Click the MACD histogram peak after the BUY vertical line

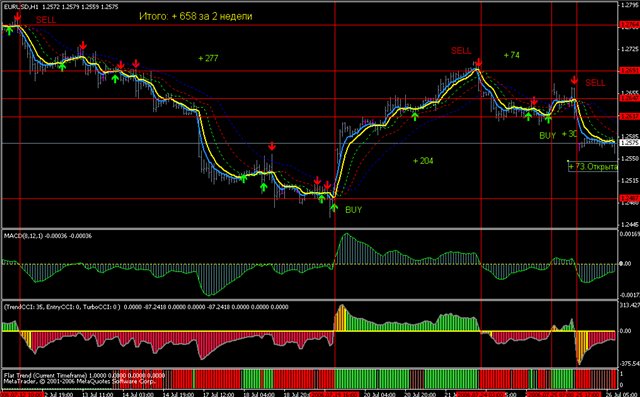pyautogui.click(x=346, y=248)
